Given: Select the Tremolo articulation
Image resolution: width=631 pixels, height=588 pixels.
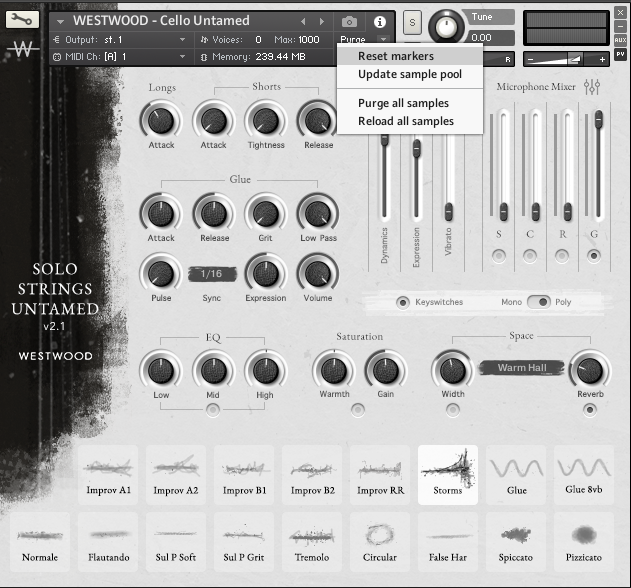Looking at the screenshot, I should (311, 541).
